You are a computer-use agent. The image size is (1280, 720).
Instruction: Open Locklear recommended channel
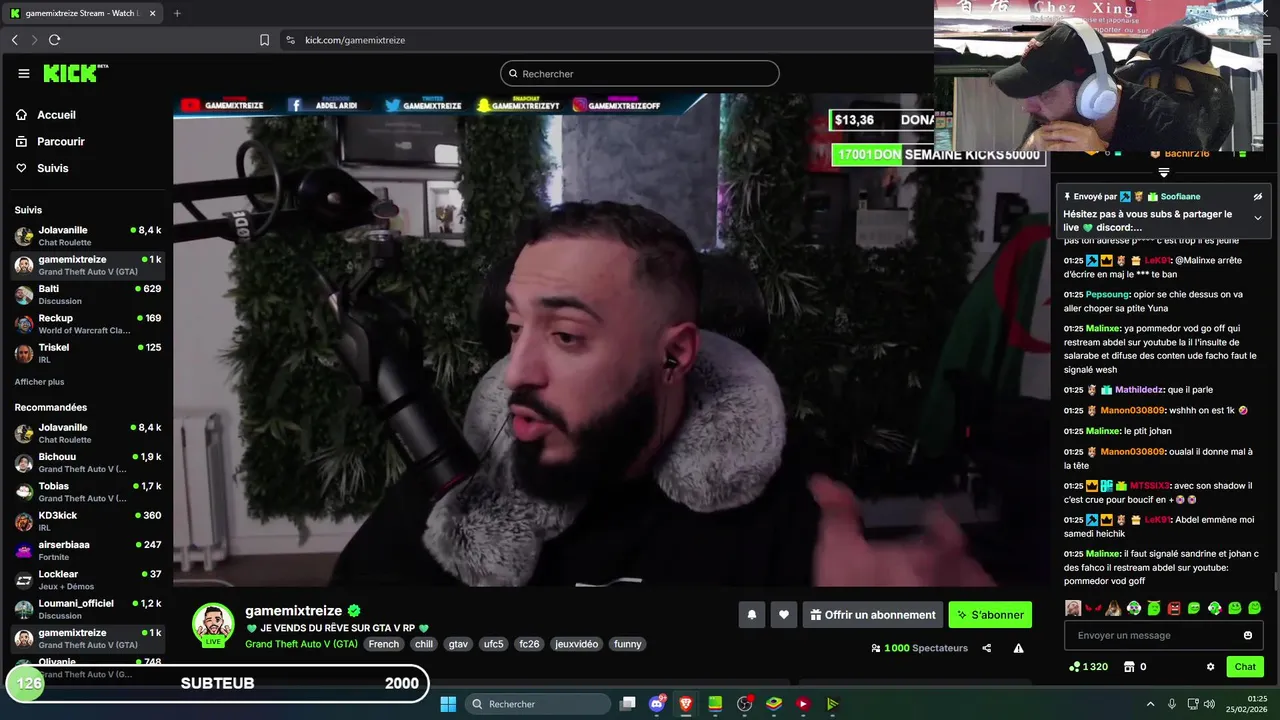pyautogui.click(x=87, y=580)
